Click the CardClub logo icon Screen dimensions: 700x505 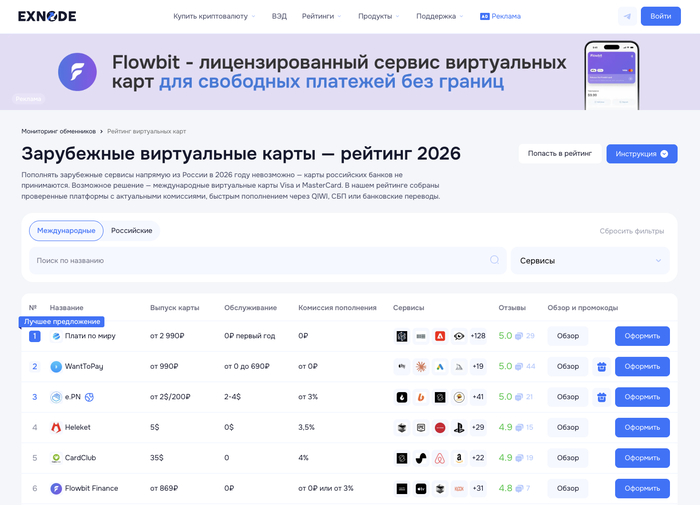pyautogui.click(x=56, y=458)
